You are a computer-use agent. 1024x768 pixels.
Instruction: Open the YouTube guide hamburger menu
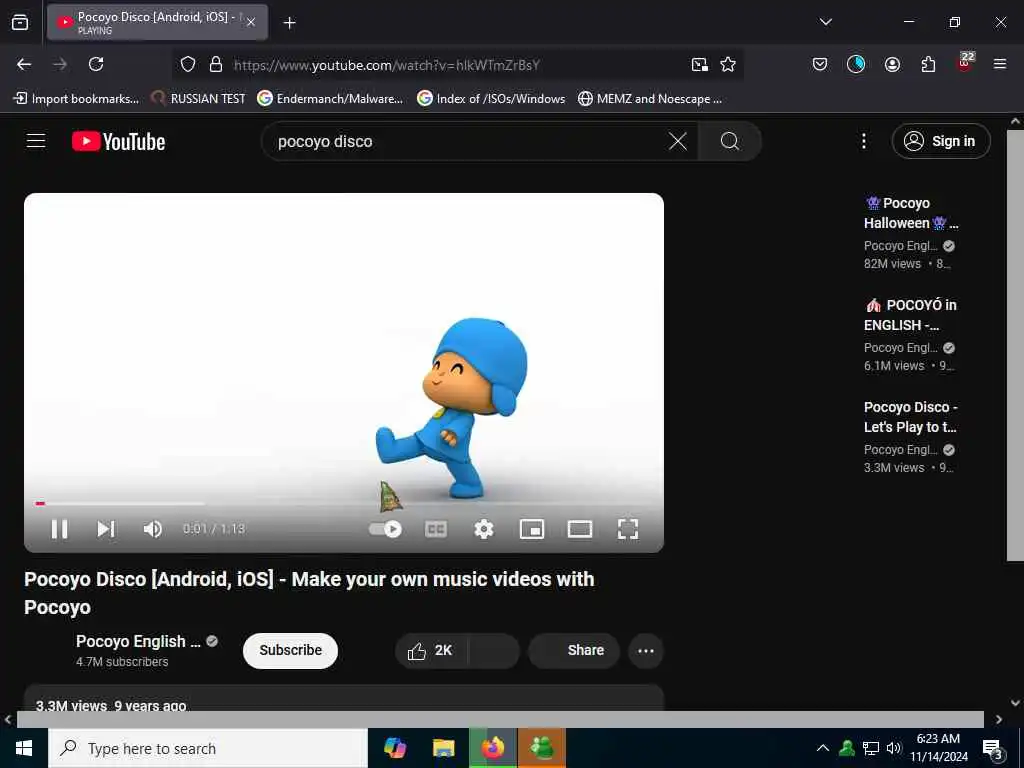pyautogui.click(x=36, y=141)
